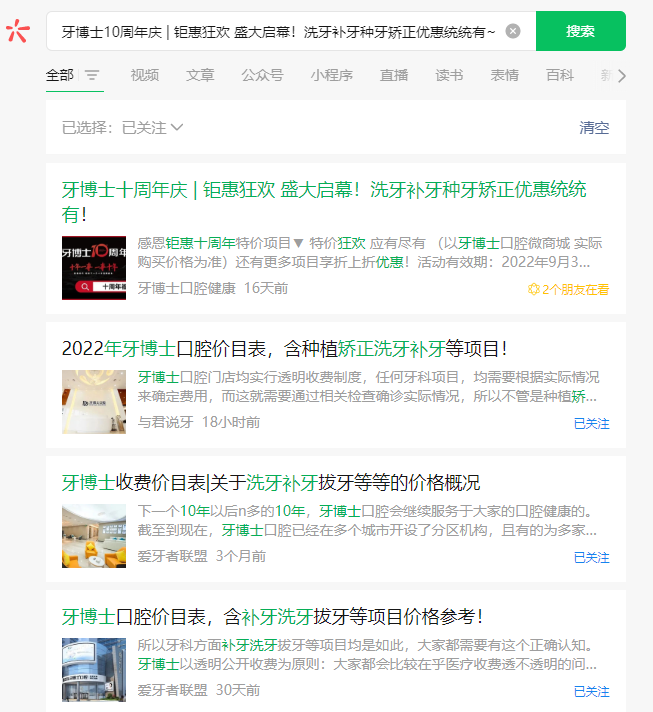Click snippet starting 牙博士口腔门店均实行透明收费
Image resolution: width=653 pixels, height=712 pixels.
tap(367, 386)
